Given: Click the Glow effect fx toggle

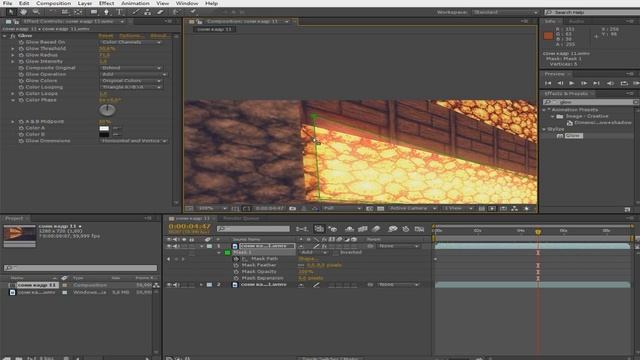Looking at the screenshot, I should coord(13,36).
